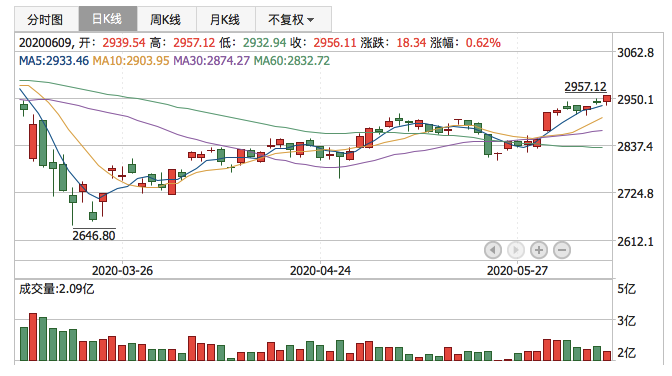The height and width of the screenshot is (376, 672).
Task: Zoom in with the plus icon
Action: click(539, 250)
